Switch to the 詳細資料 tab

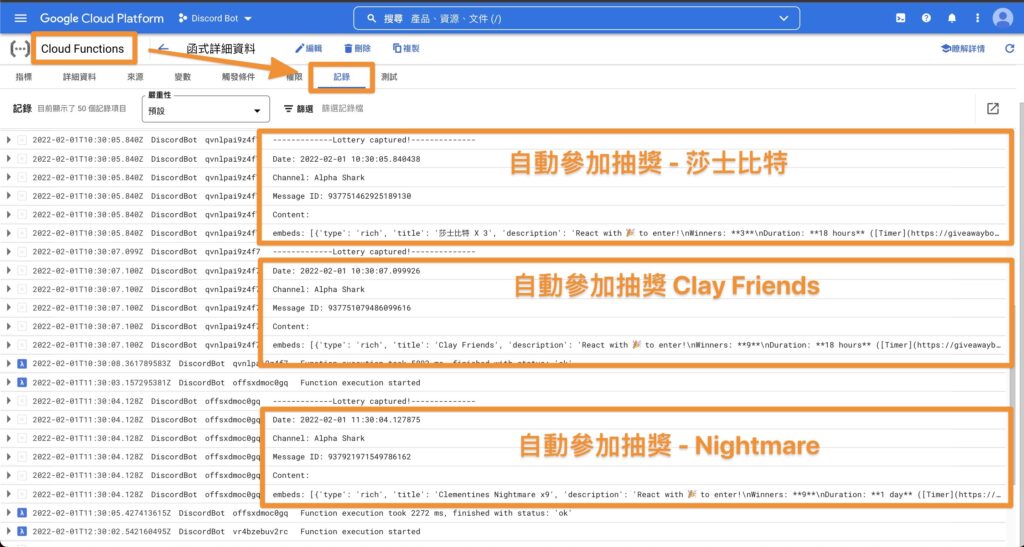[80, 77]
